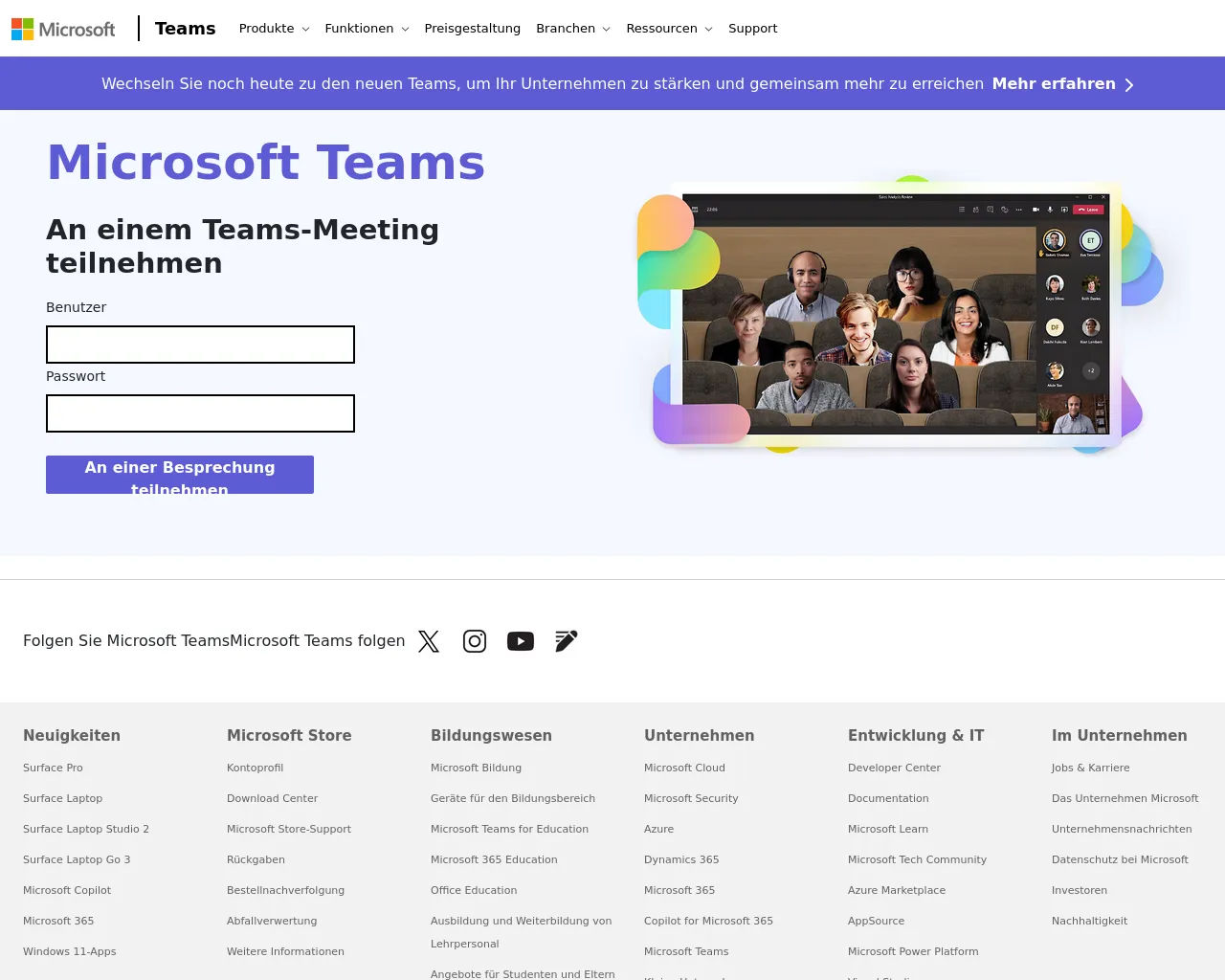Focus the Passwort input field
This screenshot has height=980, width=1225.
tap(200, 413)
